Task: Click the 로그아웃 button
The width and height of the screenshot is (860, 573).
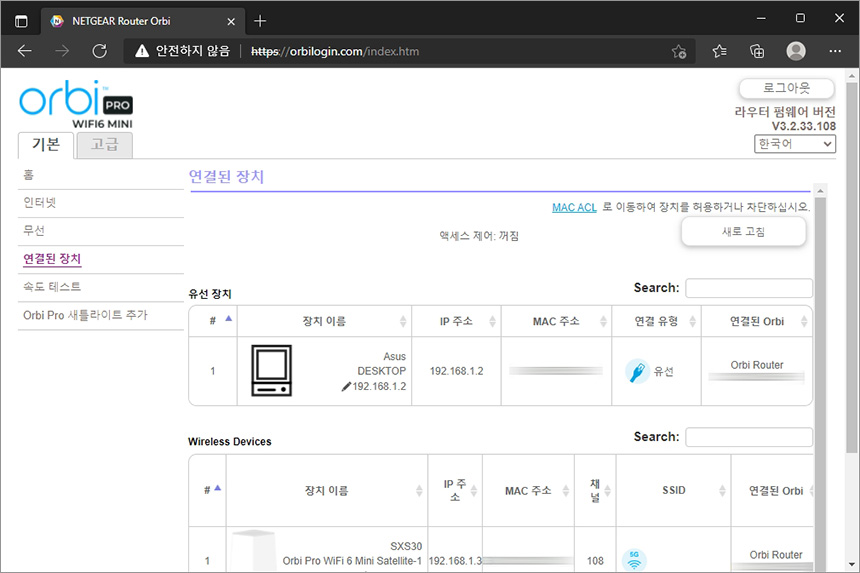Action: [787, 88]
